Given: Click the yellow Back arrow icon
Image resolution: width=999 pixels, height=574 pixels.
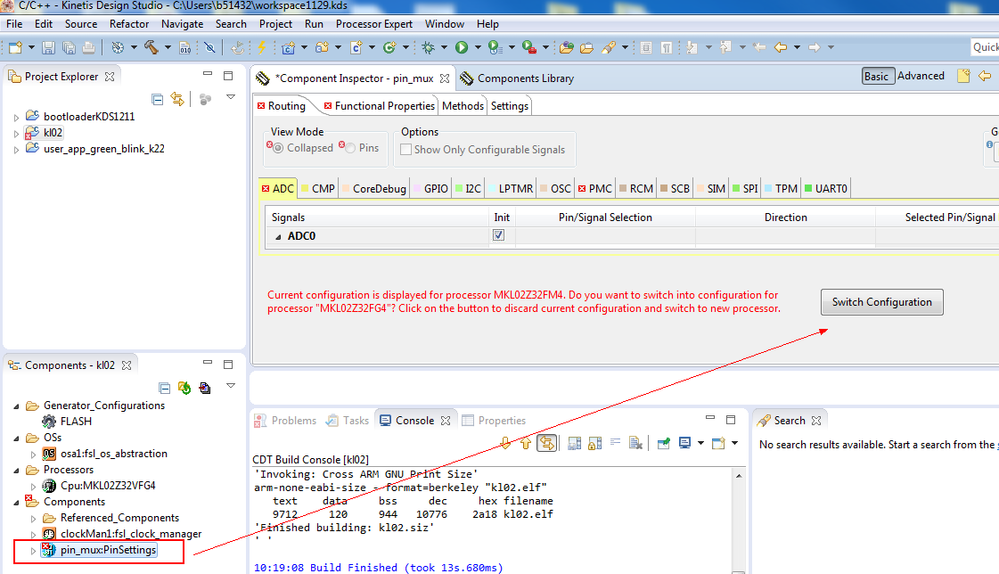Looking at the screenshot, I should [780, 47].
